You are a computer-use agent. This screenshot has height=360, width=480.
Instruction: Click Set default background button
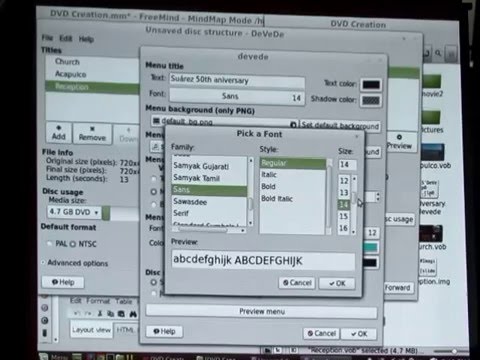pyautogui.click(x=340, y=125)
